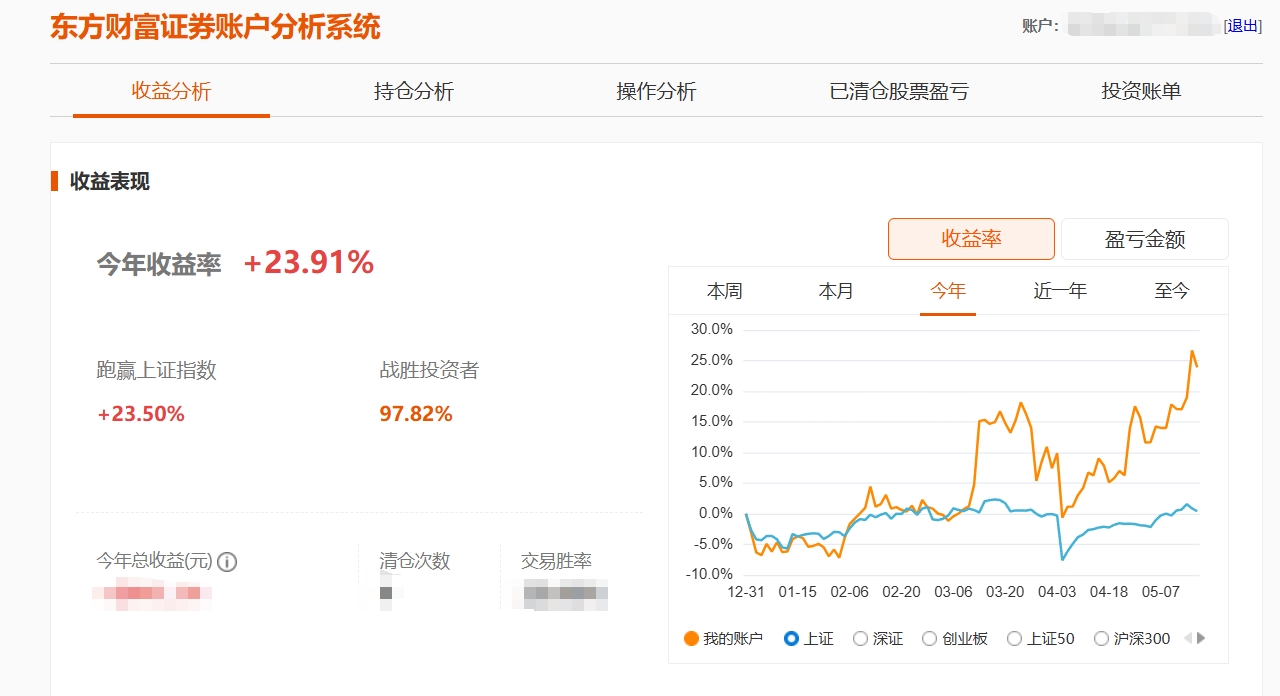The width and height of the screenshot is (1280, 696).
Task: Open the 收益分析 tab
Action: point(172,91)
